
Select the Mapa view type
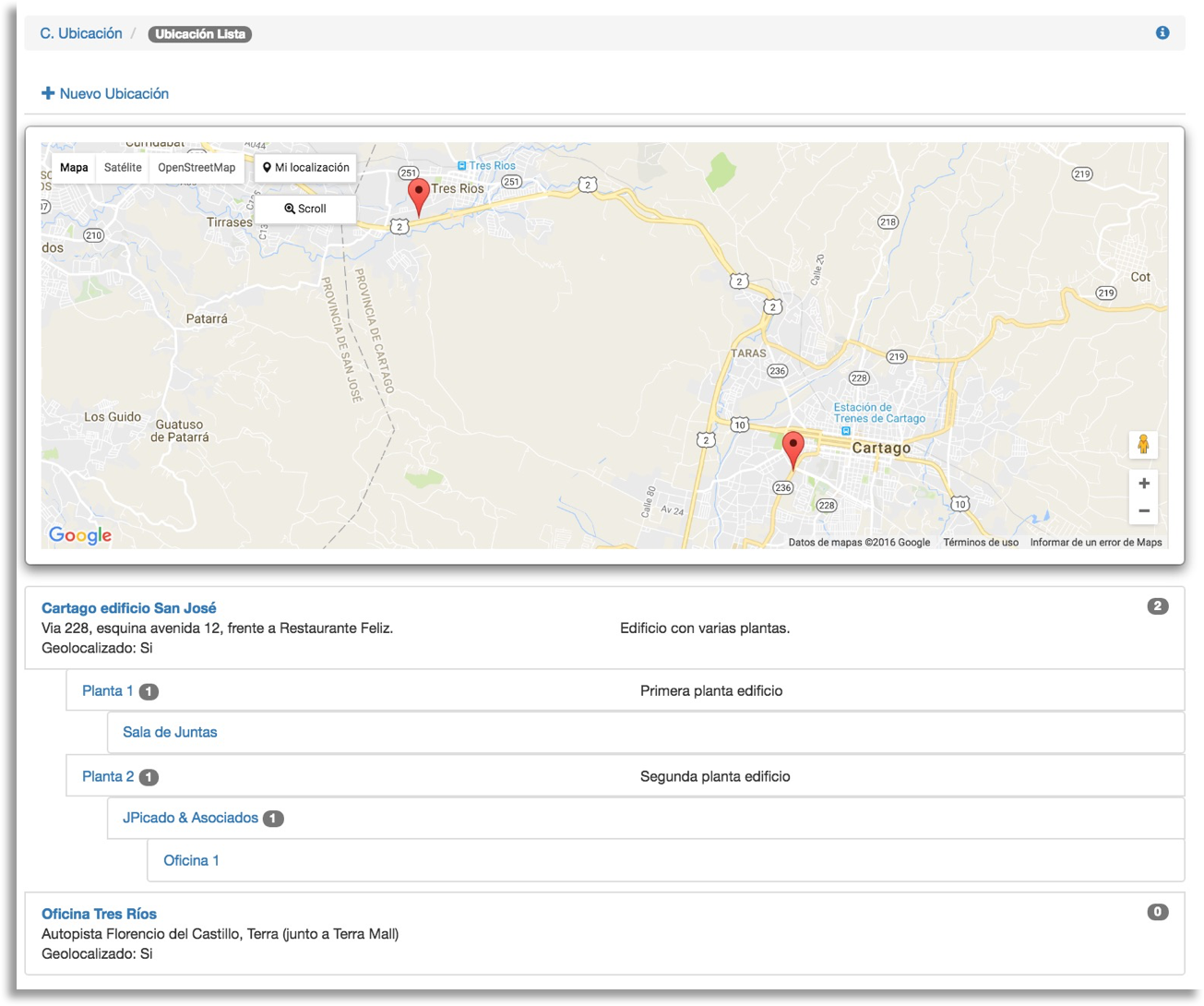[74, 168]
